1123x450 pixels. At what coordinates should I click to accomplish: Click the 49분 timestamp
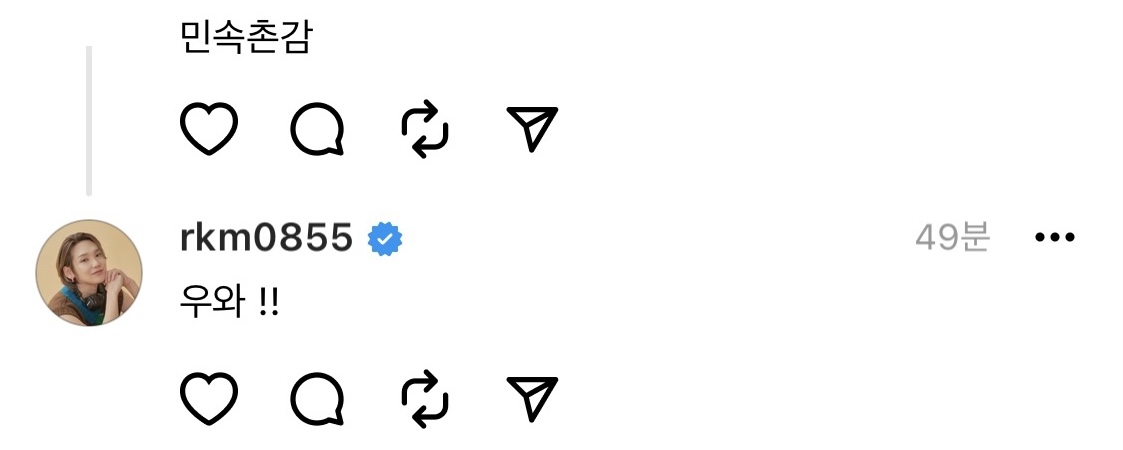951,238
